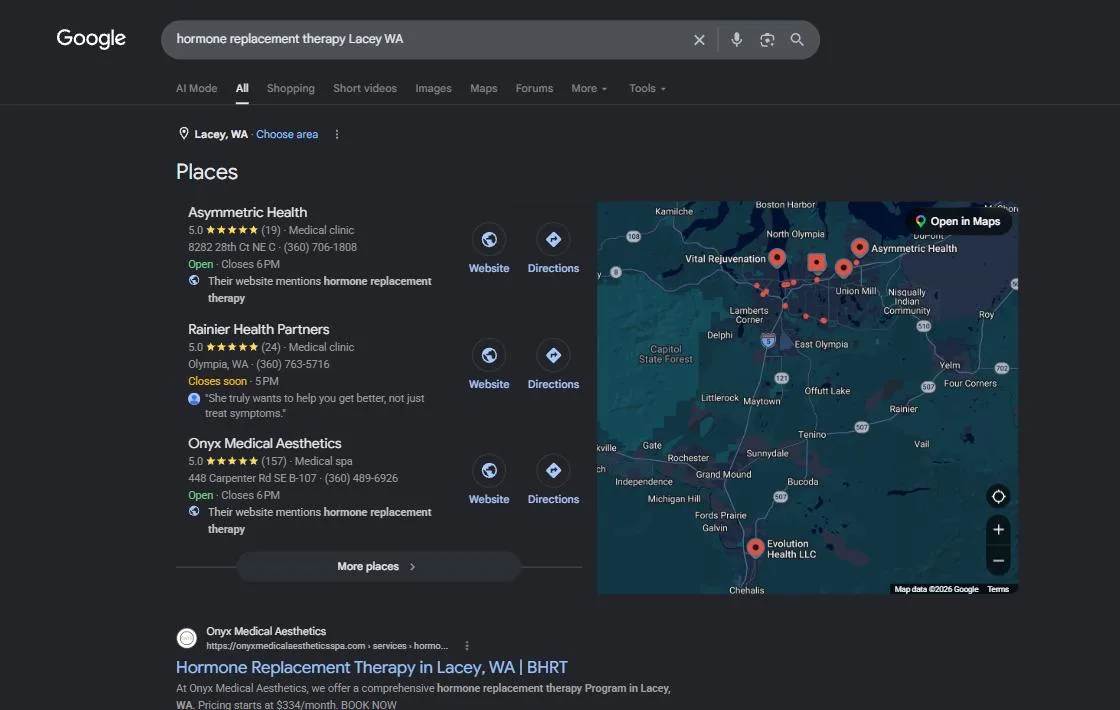Center map on my location
This screenshot has height=710, width=1120.
(x=999, y=496)
